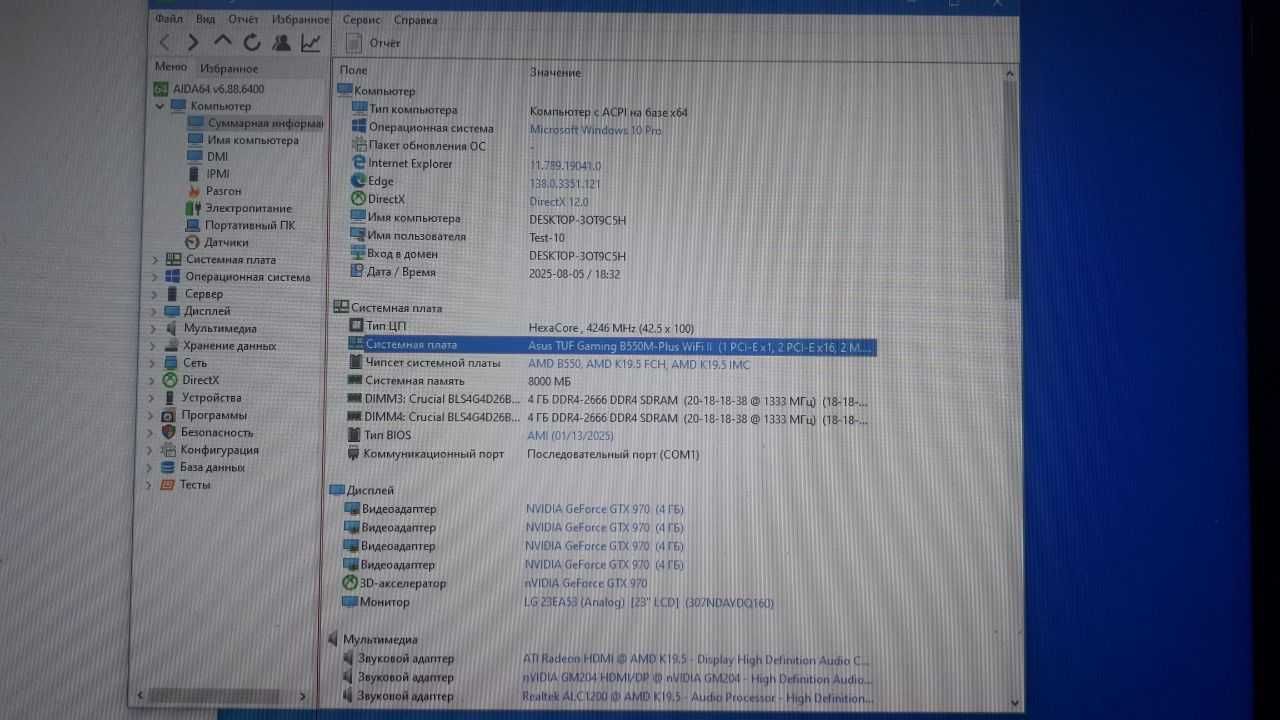1280x720 pixels.
Task: Select the highlighted Asus TUF Gaming B550M-Plus row
Action: (x=612, y=345)
